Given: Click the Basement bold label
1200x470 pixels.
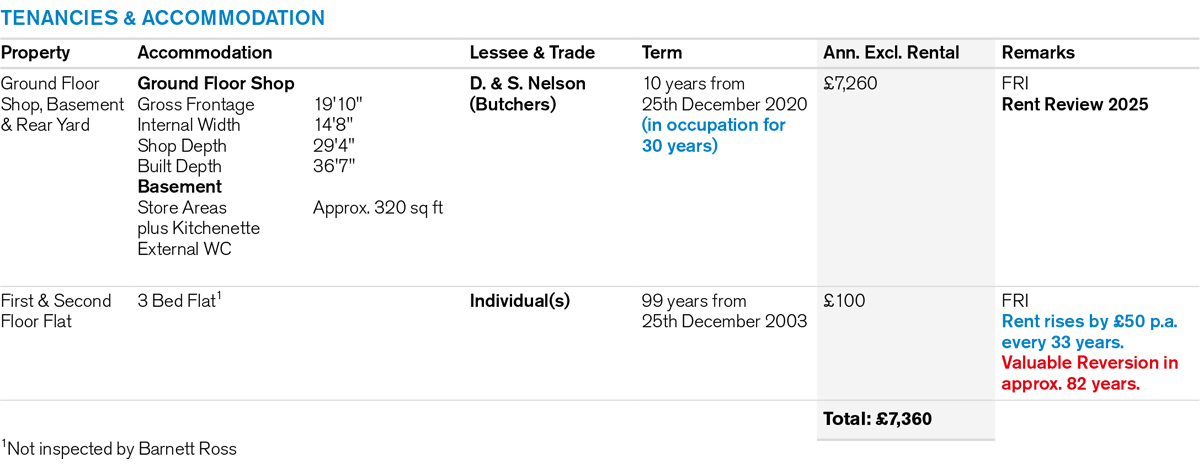Looking at the screenshot, I should tap(179, 187).
